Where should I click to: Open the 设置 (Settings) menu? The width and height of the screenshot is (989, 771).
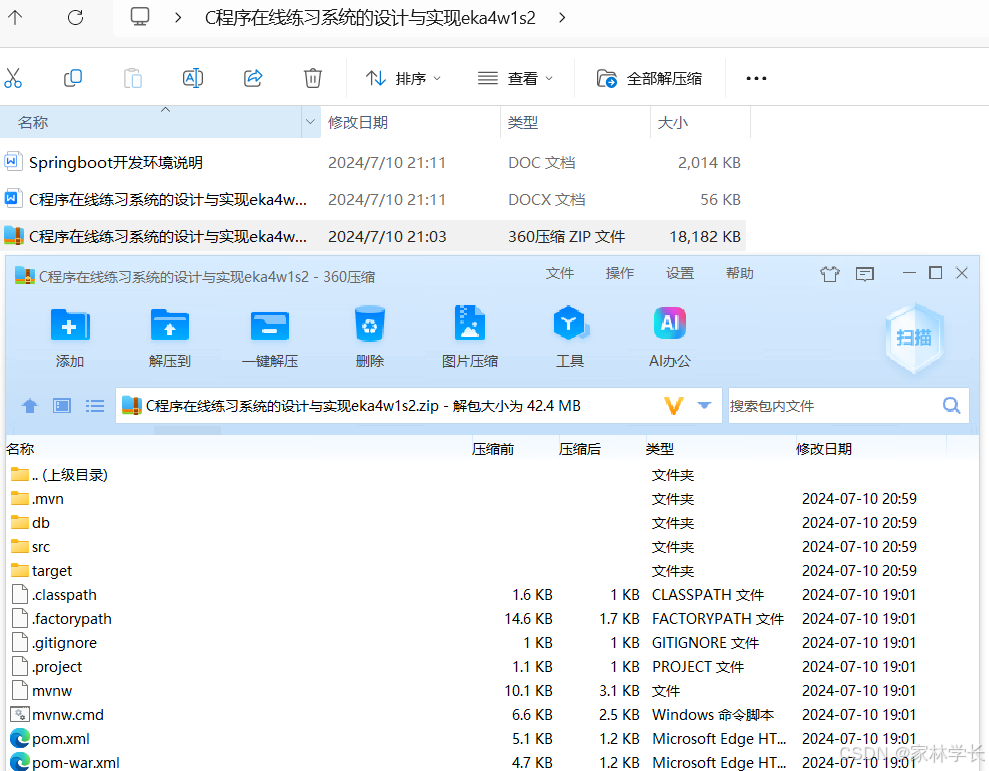[x=679, y=272]
